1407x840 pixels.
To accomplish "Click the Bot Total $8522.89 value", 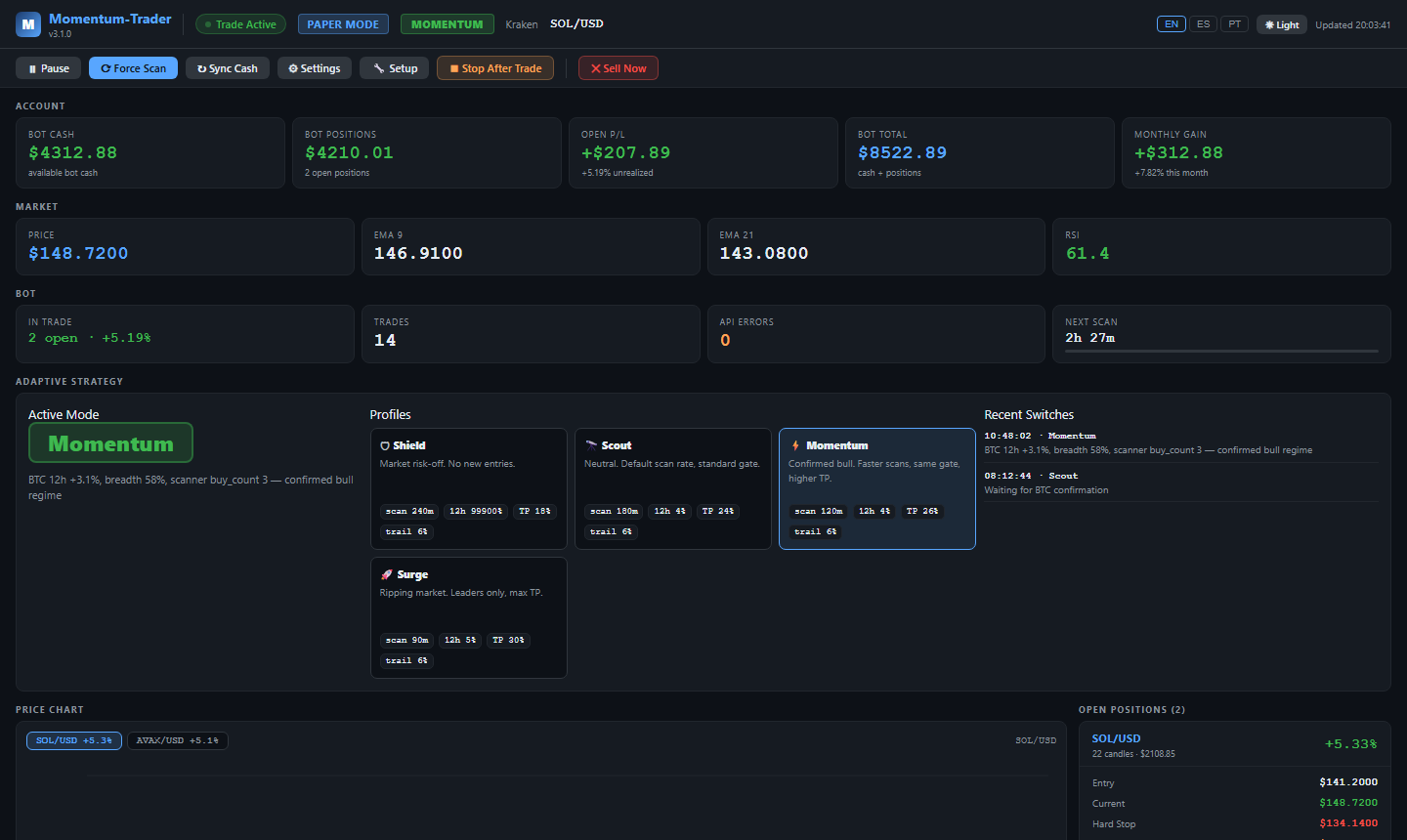I will tap(903, 152).
